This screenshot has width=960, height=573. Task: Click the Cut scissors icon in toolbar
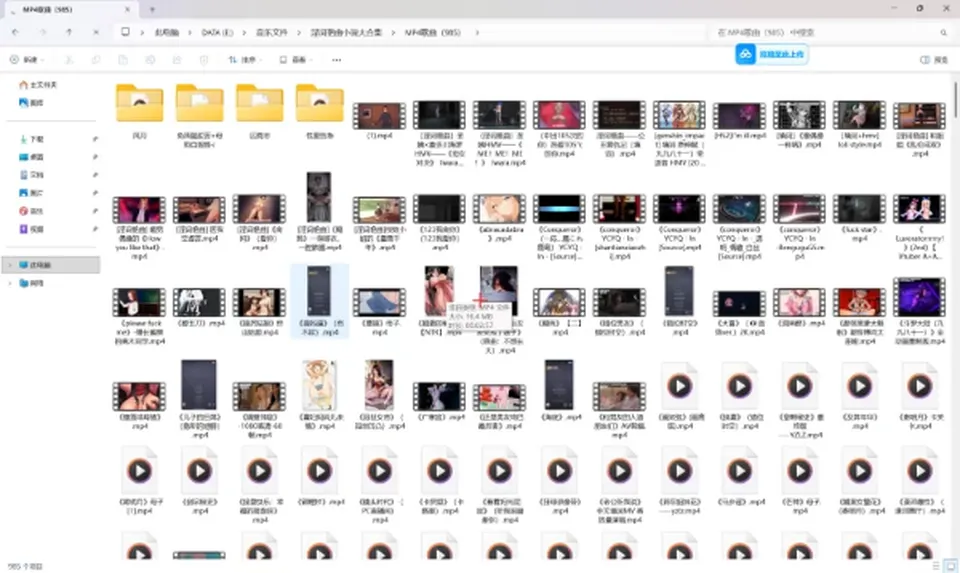point(69,60)
